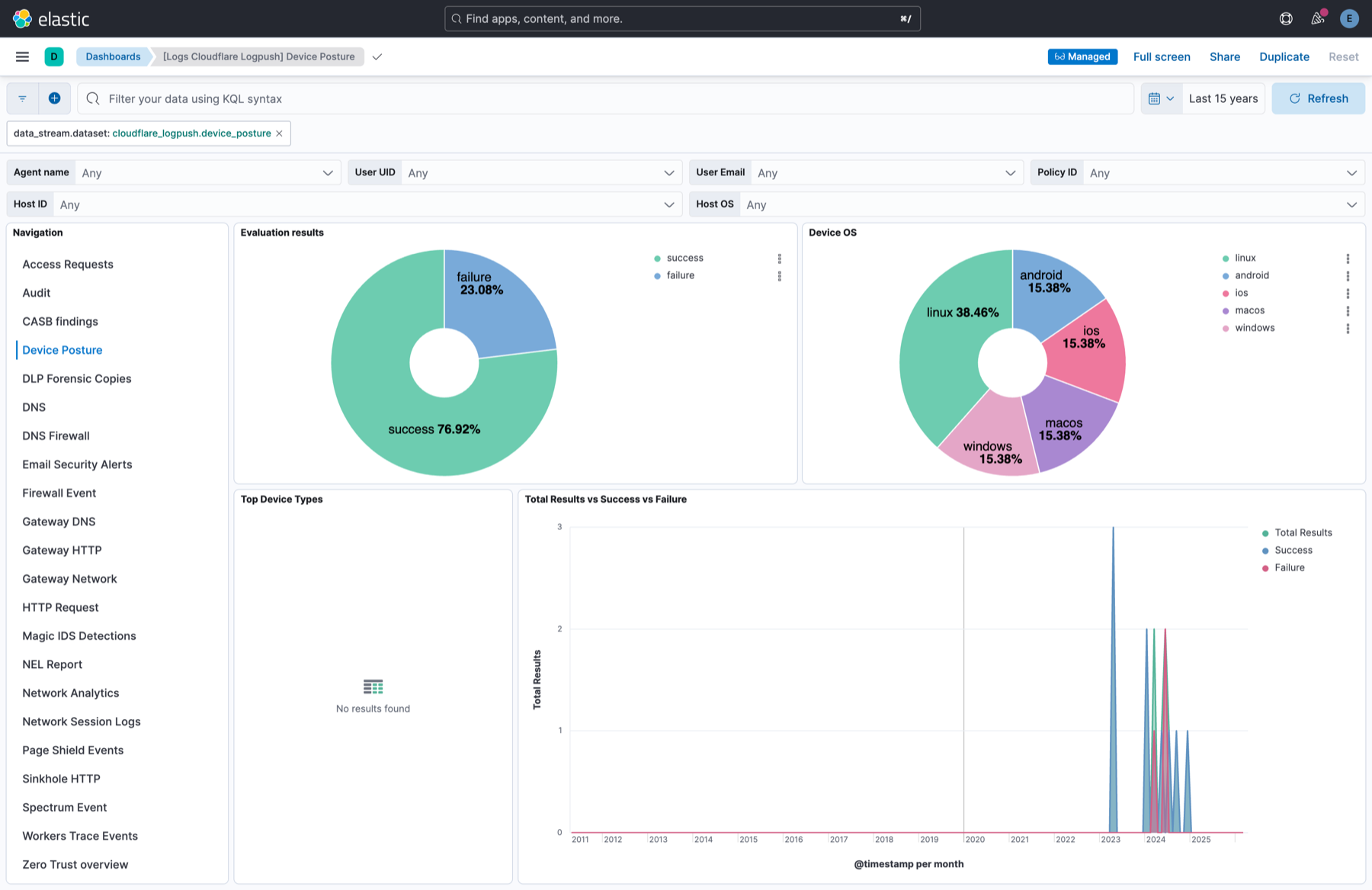Toggle Success series in chart legend
Viewport: 1372px width, 890px height.
1293,550
